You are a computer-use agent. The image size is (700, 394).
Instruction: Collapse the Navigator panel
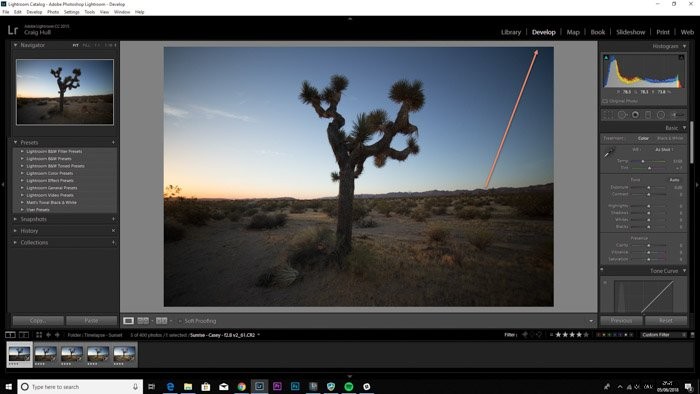click(15, 45)
